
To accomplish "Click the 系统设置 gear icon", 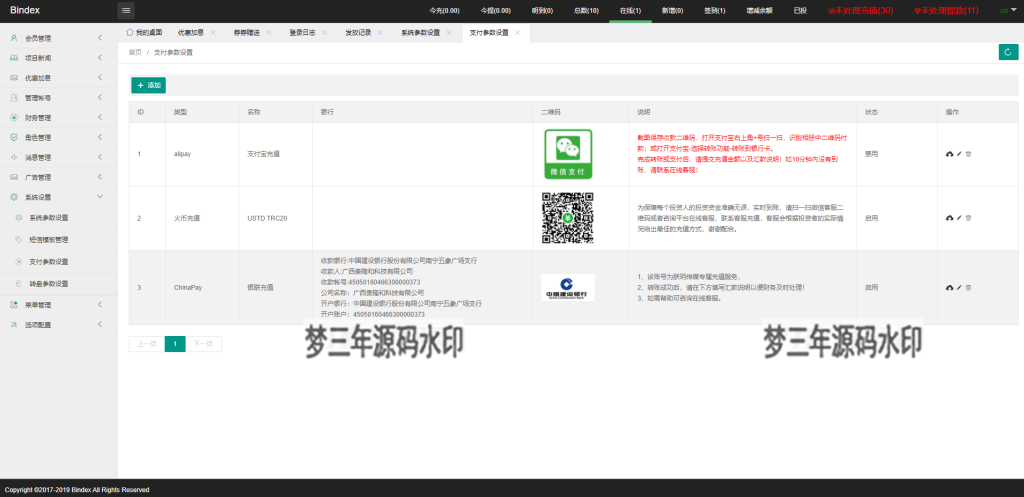I will 14,197.
